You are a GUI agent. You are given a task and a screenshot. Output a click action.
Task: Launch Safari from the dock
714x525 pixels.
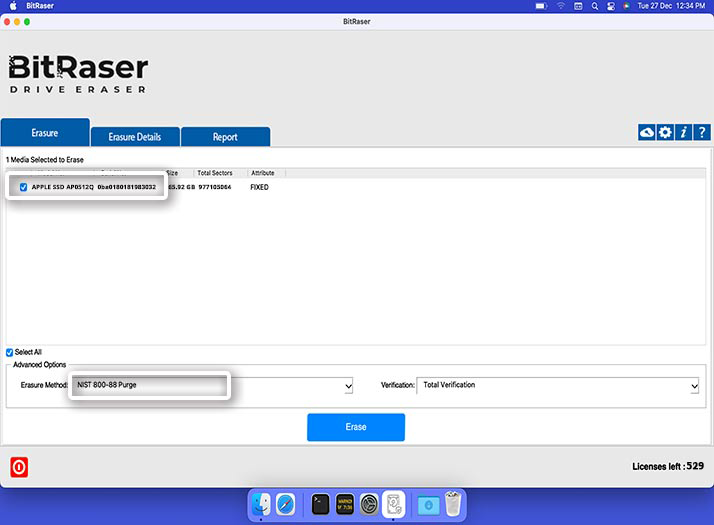286,505
